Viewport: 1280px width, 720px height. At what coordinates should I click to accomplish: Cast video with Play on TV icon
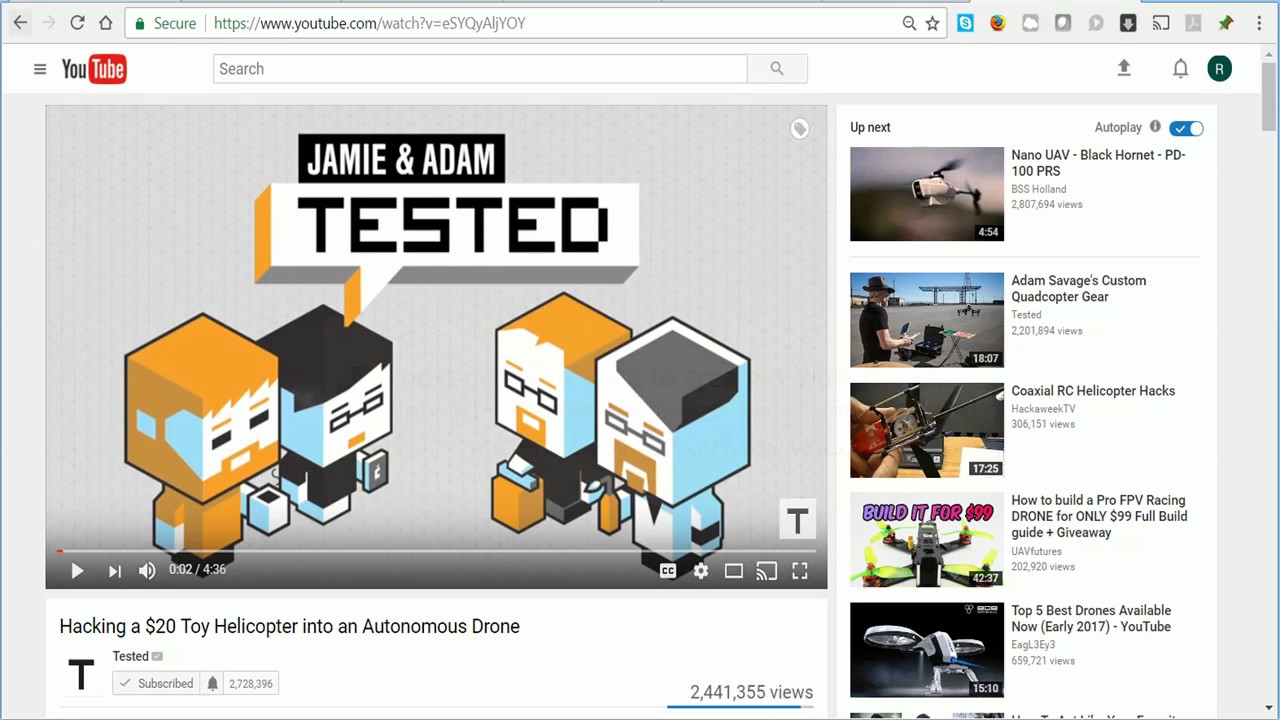point(767,571)
